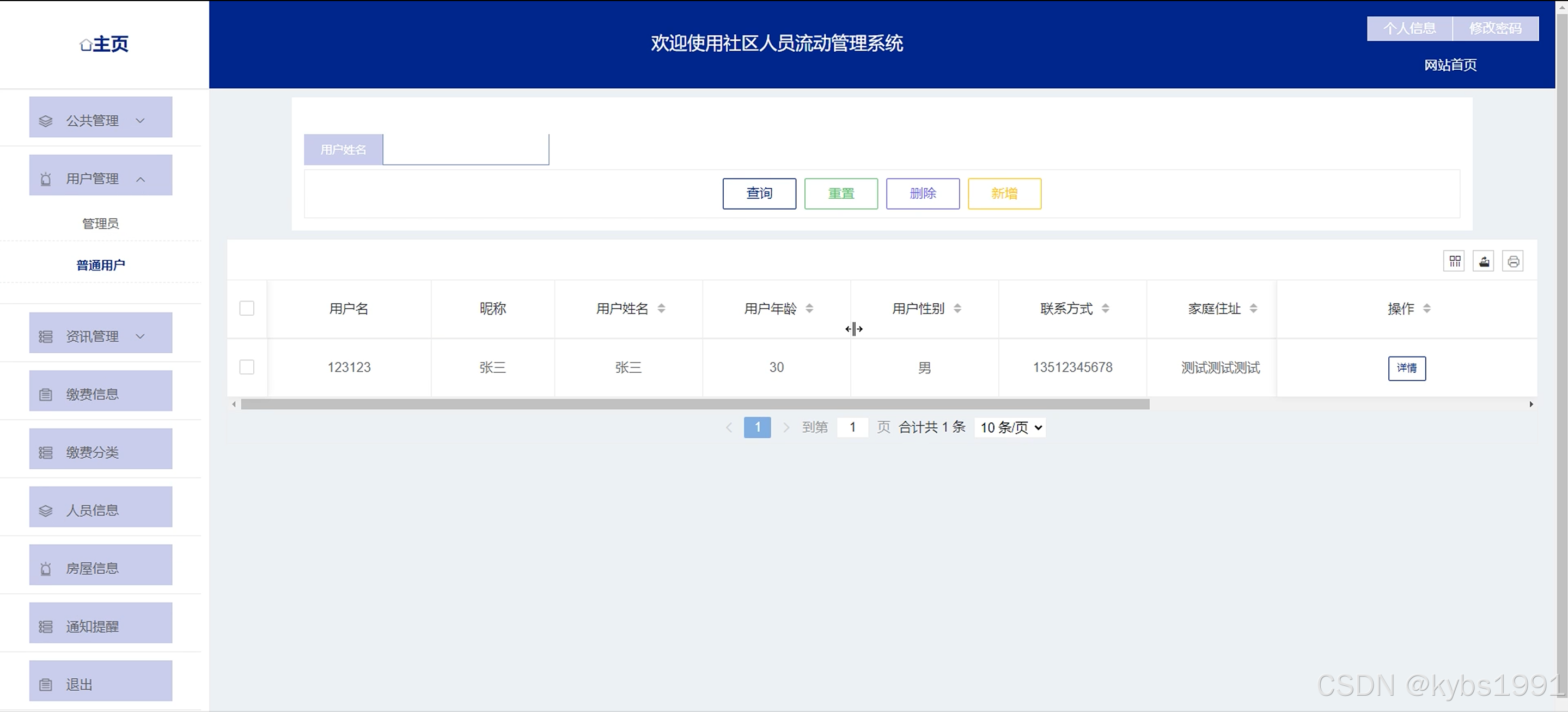Click the table export icon
Screen dimensions: 1568x712
point(1484,262)
